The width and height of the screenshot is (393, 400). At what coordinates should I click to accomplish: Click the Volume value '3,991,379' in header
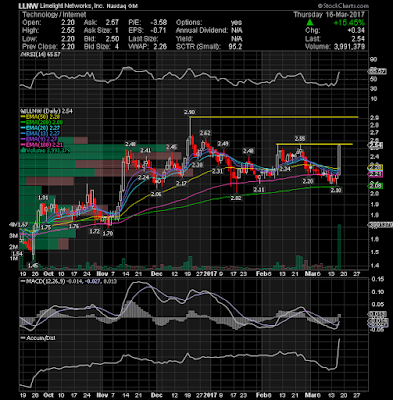(x=349, y=47)
